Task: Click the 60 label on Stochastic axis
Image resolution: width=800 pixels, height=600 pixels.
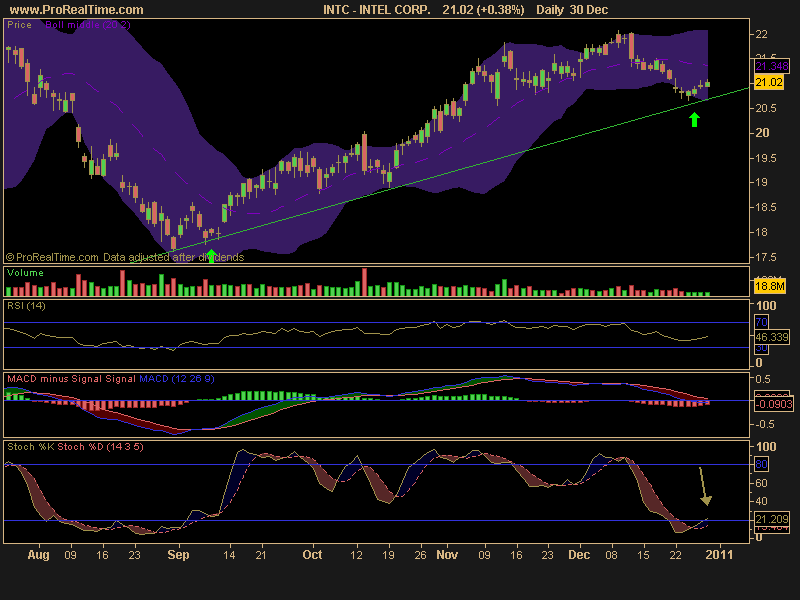Action: tap(761, 483)
